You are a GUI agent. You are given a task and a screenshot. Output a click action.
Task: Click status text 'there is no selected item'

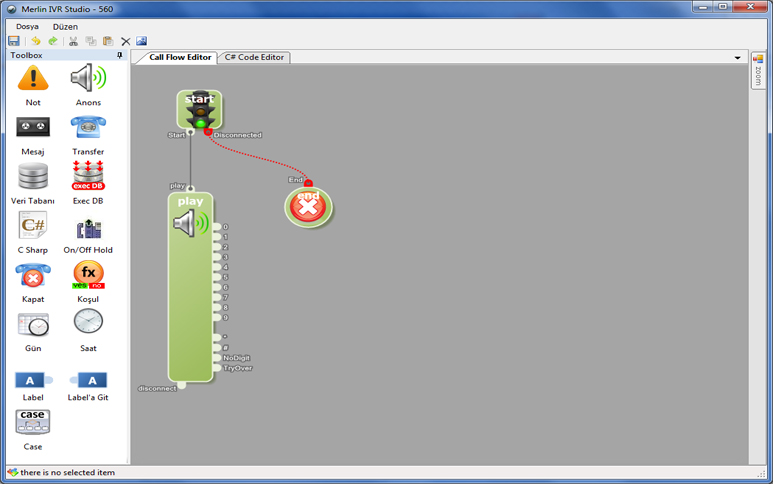[68, 472]
